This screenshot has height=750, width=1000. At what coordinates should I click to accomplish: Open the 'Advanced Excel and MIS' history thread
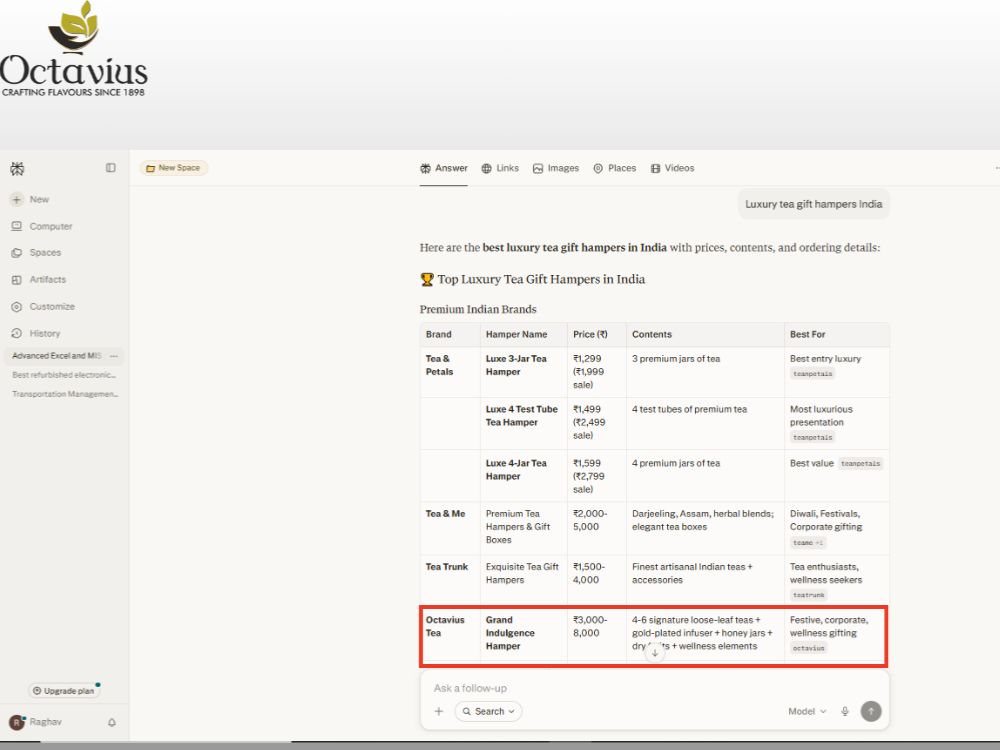pos(56,356)
